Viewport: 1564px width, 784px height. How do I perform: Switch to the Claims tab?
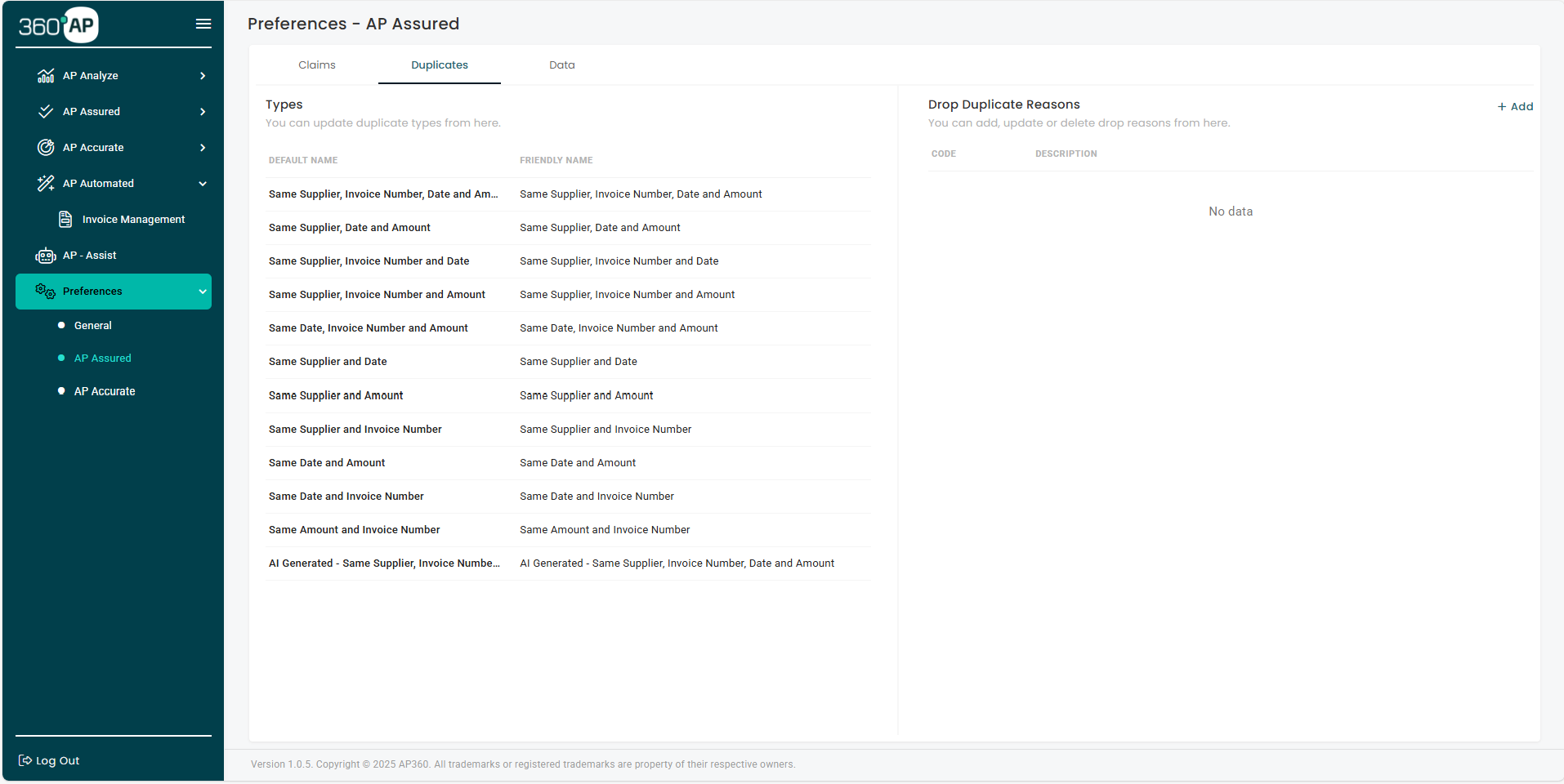tap(316, 65)
